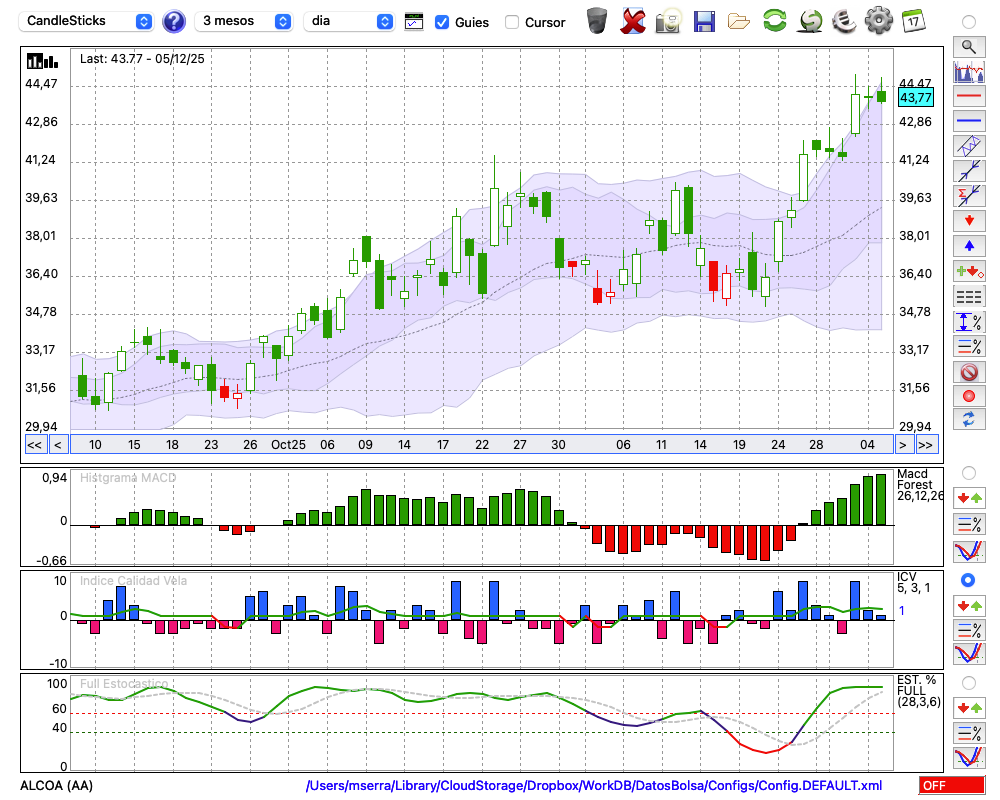
Task: Click the blue floppy disk save icon
Action: pos(704,21)
